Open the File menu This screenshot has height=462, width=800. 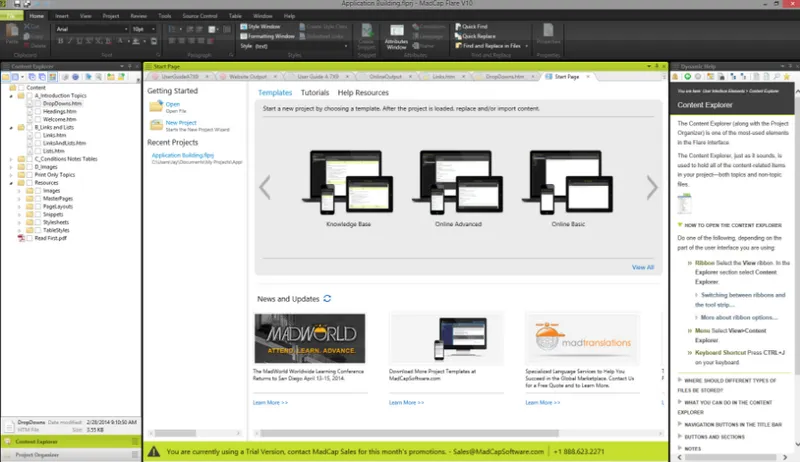tap(11, 16)
